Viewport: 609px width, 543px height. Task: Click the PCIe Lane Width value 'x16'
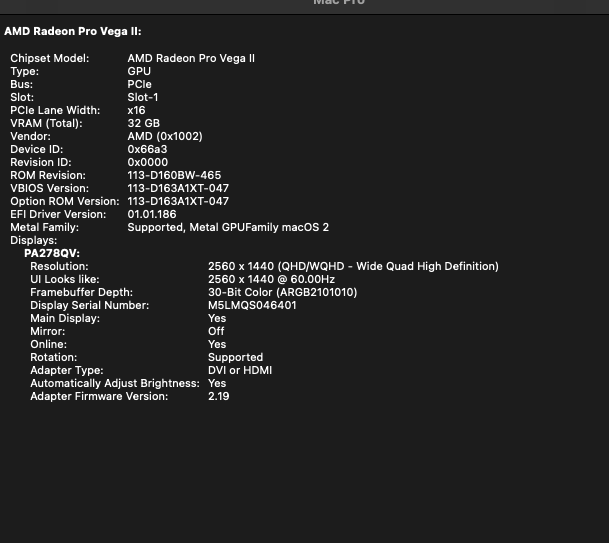136,110
